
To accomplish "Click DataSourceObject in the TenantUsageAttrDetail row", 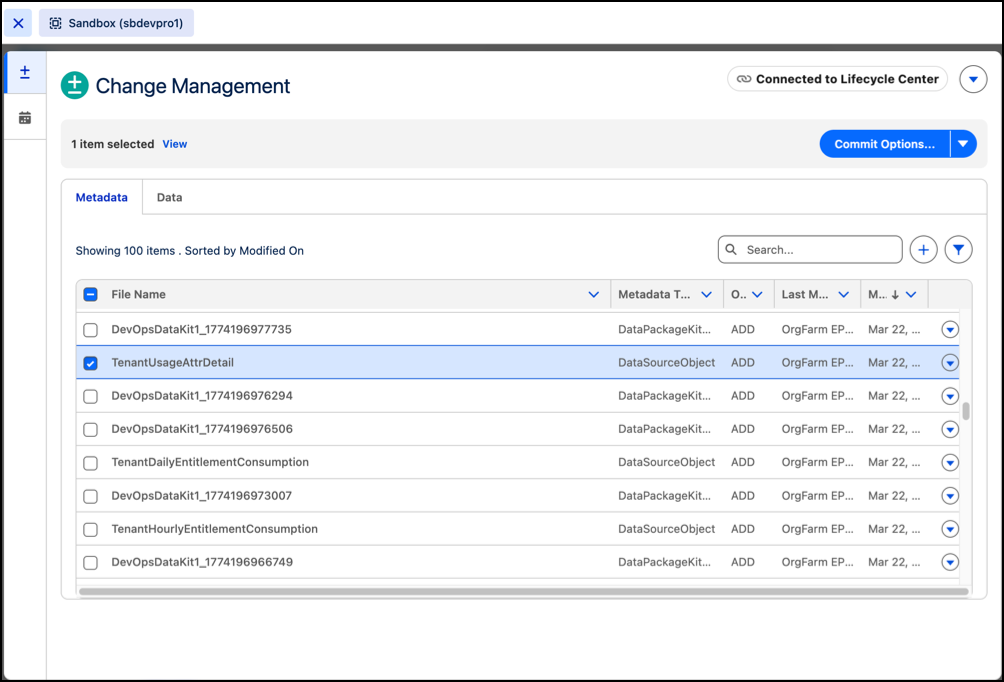I will (x=666, y=362).
